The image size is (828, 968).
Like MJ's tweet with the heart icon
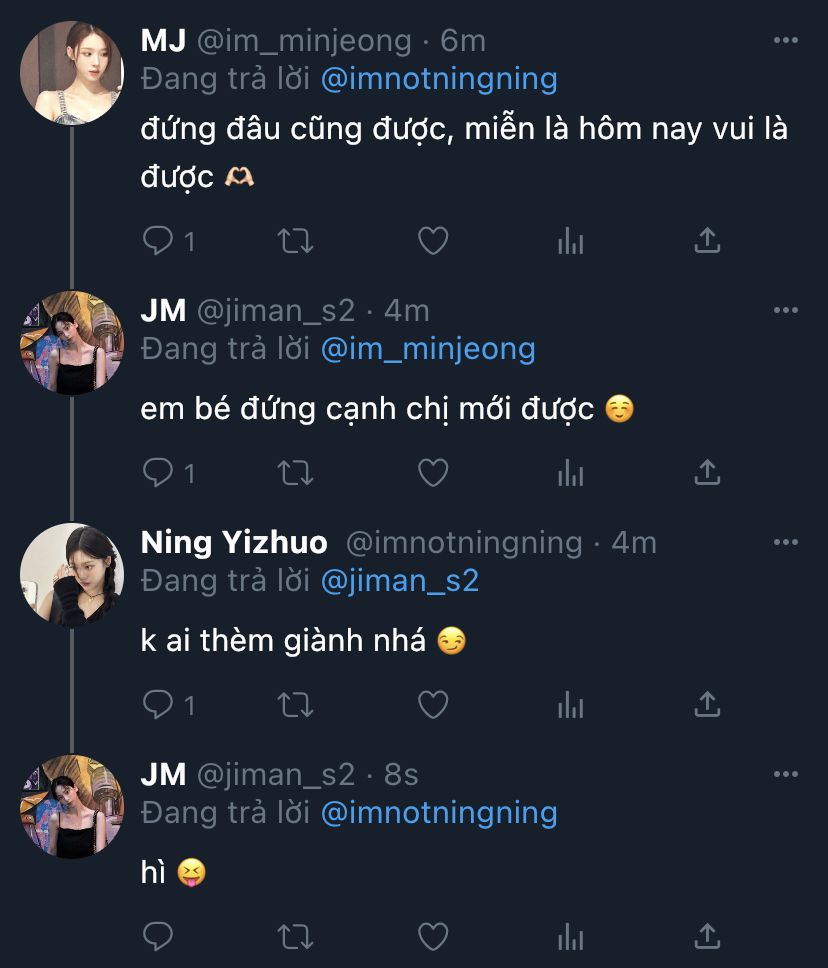point(432,240)
